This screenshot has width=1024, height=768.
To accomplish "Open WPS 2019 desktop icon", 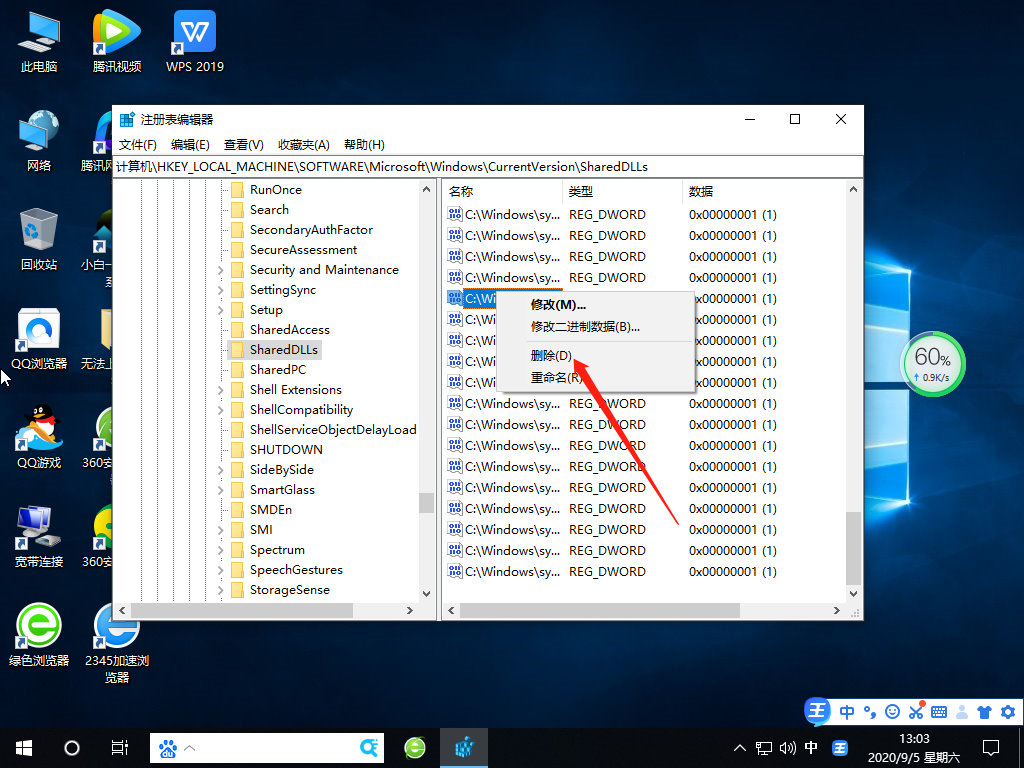I will point(193,35).
